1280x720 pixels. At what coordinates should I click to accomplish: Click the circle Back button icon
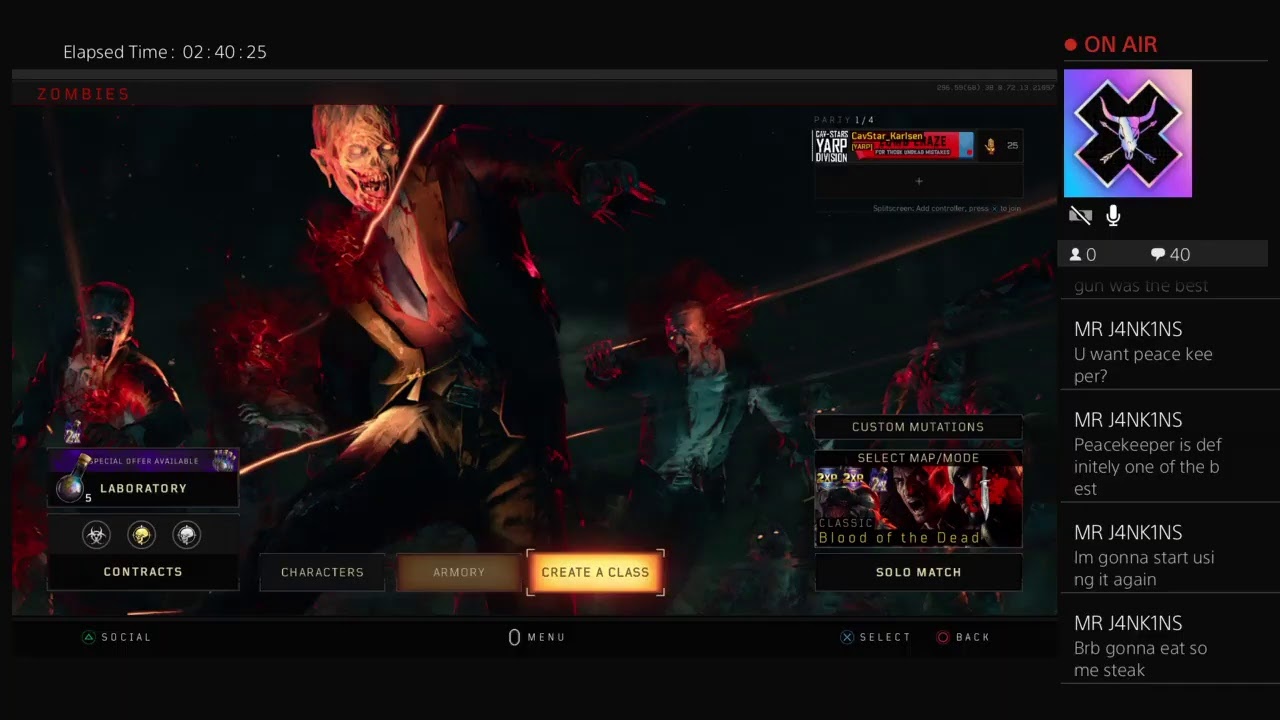pyautogui.click(x=943, y=637)
